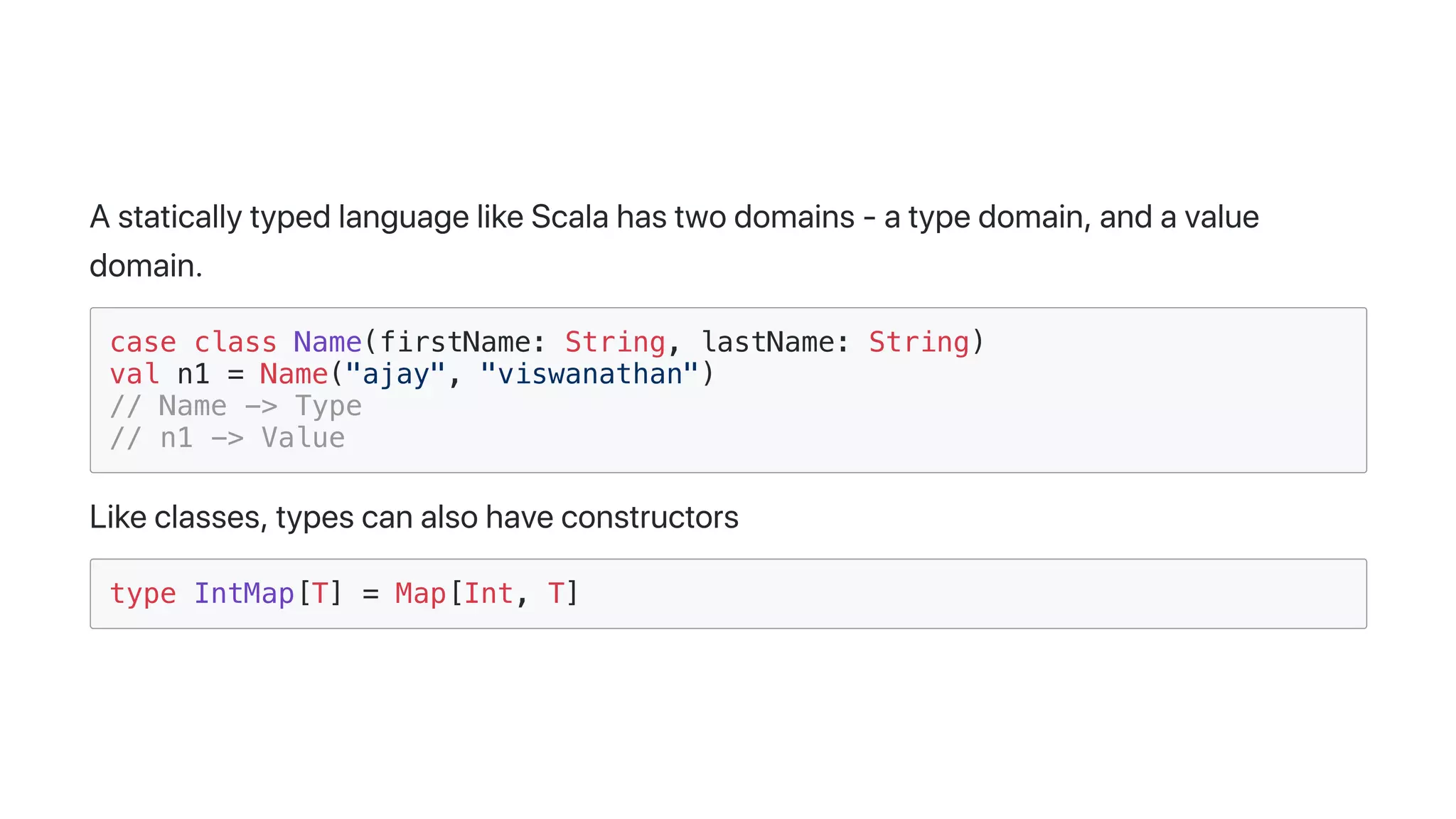The height and width of the screenshot is (819, 1456).
Task: Click the "case" keyword in the code
Action: click(143, 343)
